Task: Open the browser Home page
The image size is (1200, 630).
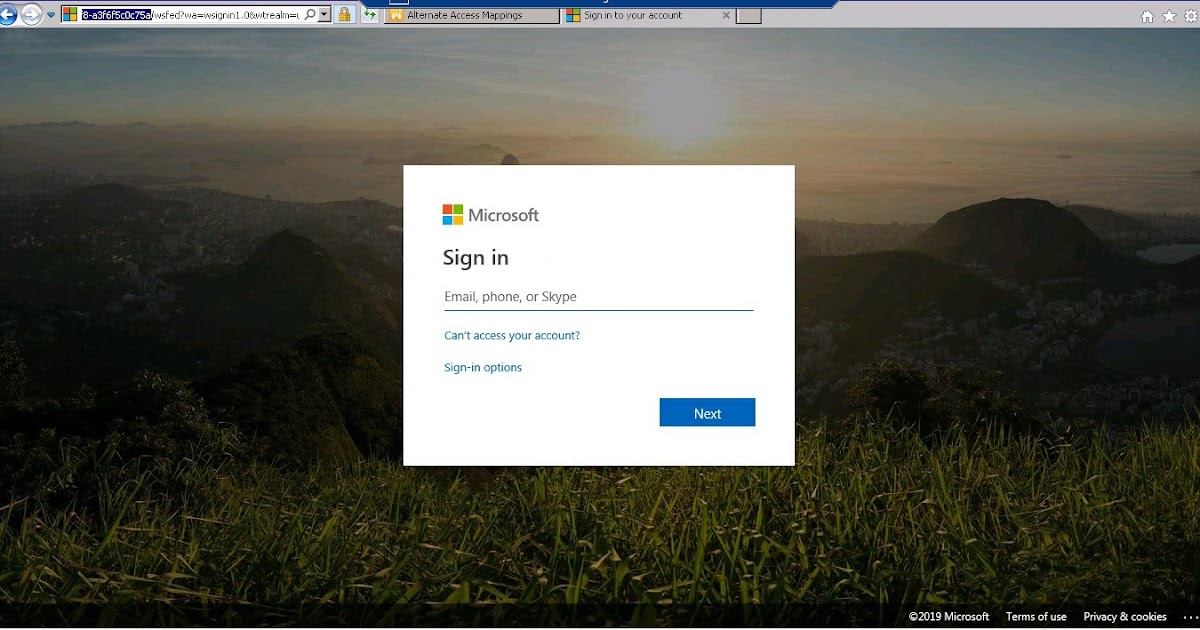Action: pyautogui.click(x=1147, y=16)
